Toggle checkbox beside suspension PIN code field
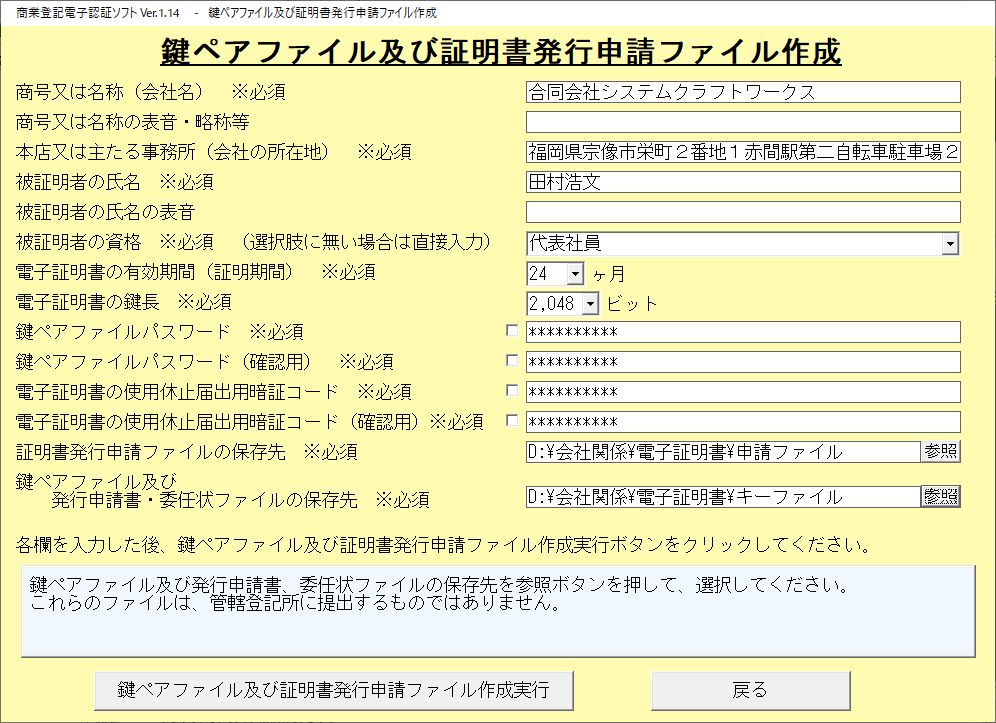 tap(512, 391)
